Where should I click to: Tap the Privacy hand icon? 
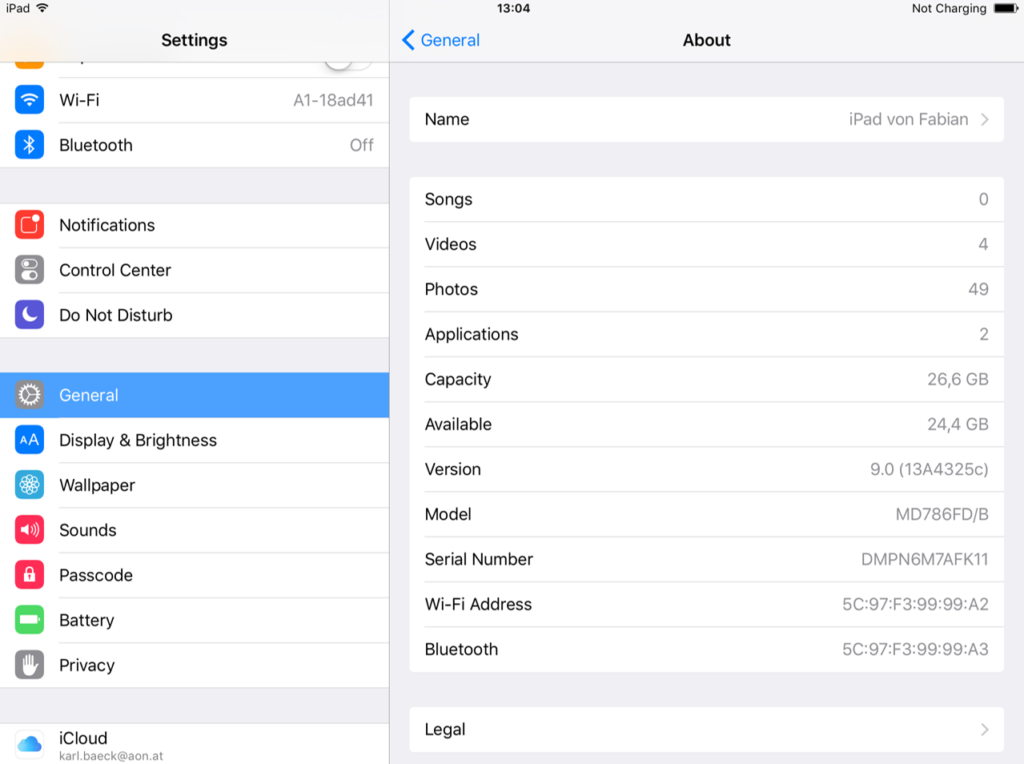tap(30, 665)
